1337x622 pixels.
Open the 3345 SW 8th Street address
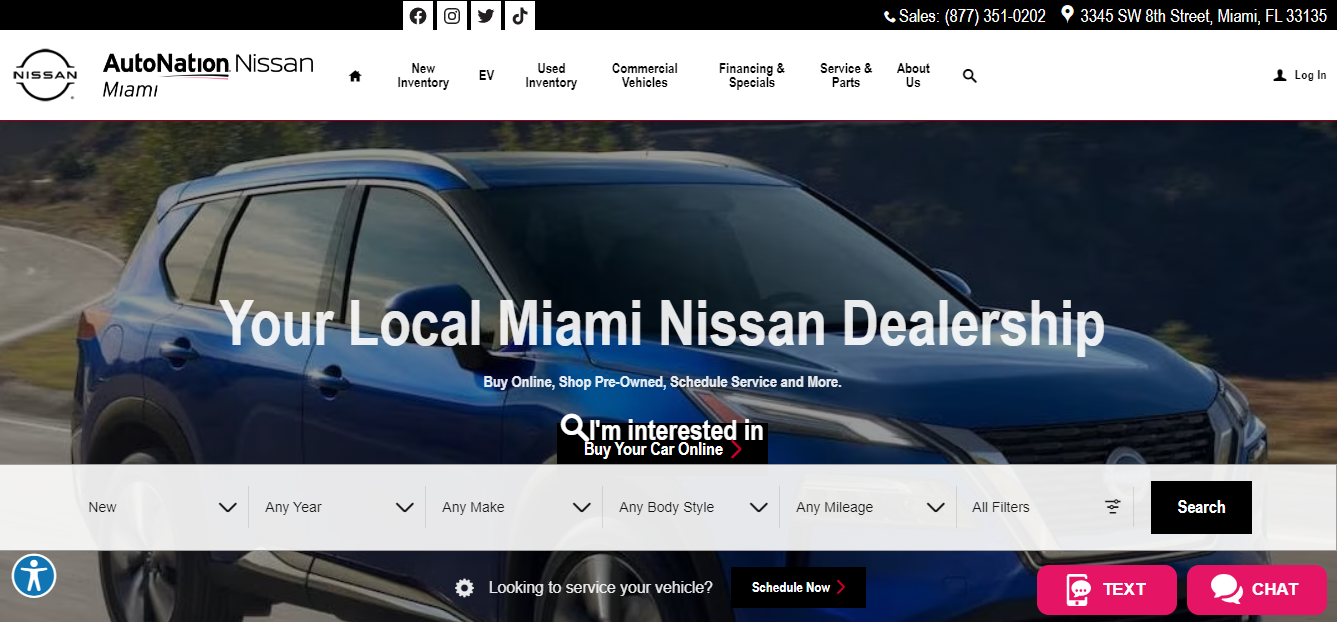pos(1203,16)
